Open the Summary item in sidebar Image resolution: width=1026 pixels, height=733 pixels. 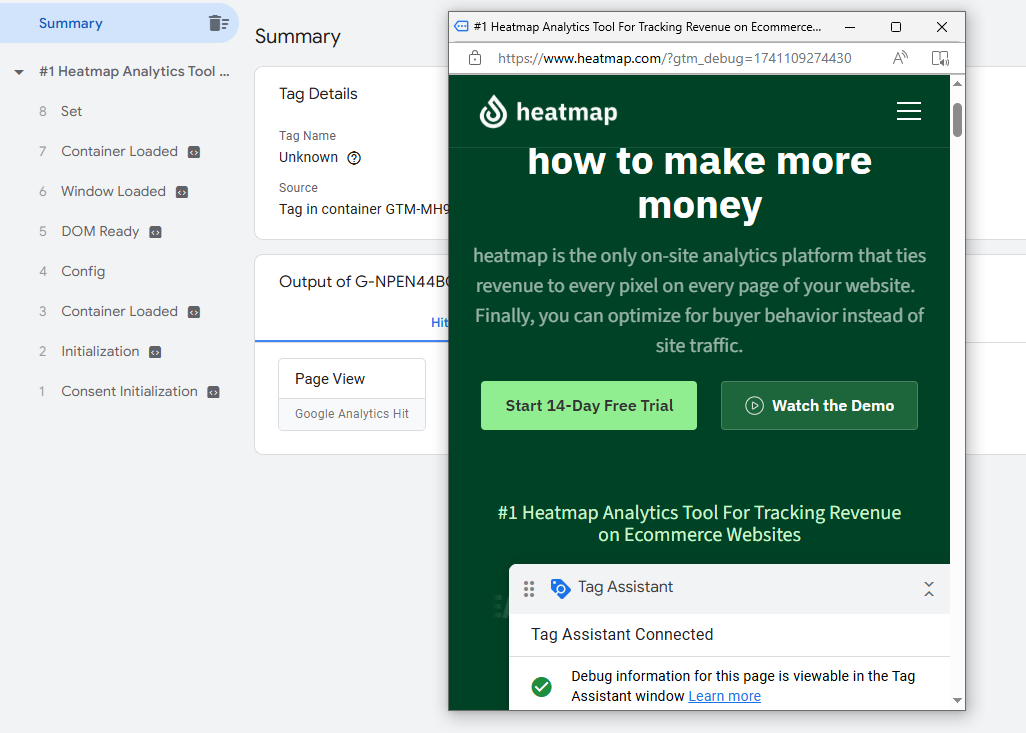pos(71,24)
